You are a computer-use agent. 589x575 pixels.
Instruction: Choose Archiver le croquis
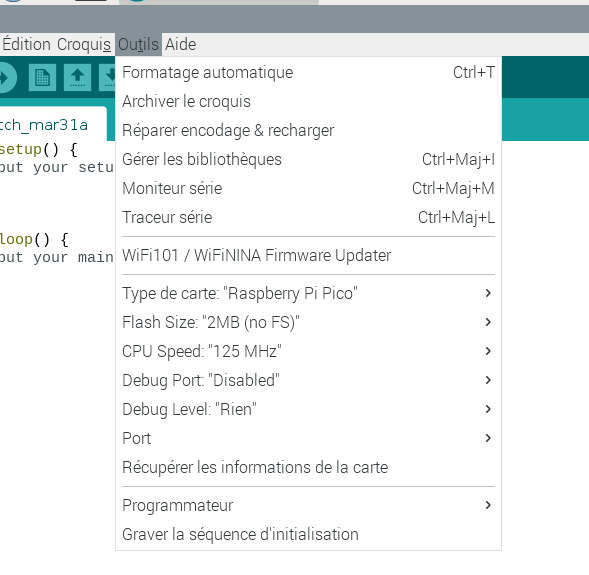pyautogui.click(x=308, y=101)
